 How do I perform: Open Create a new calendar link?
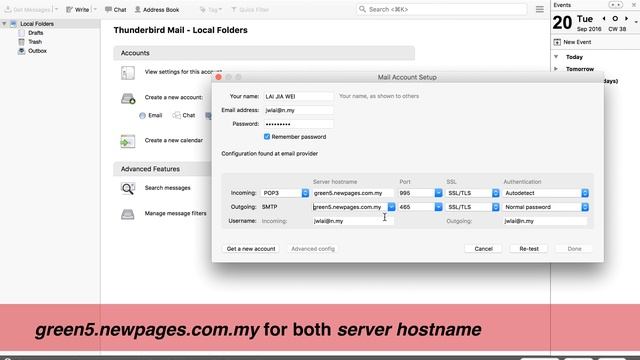point(173,140)
